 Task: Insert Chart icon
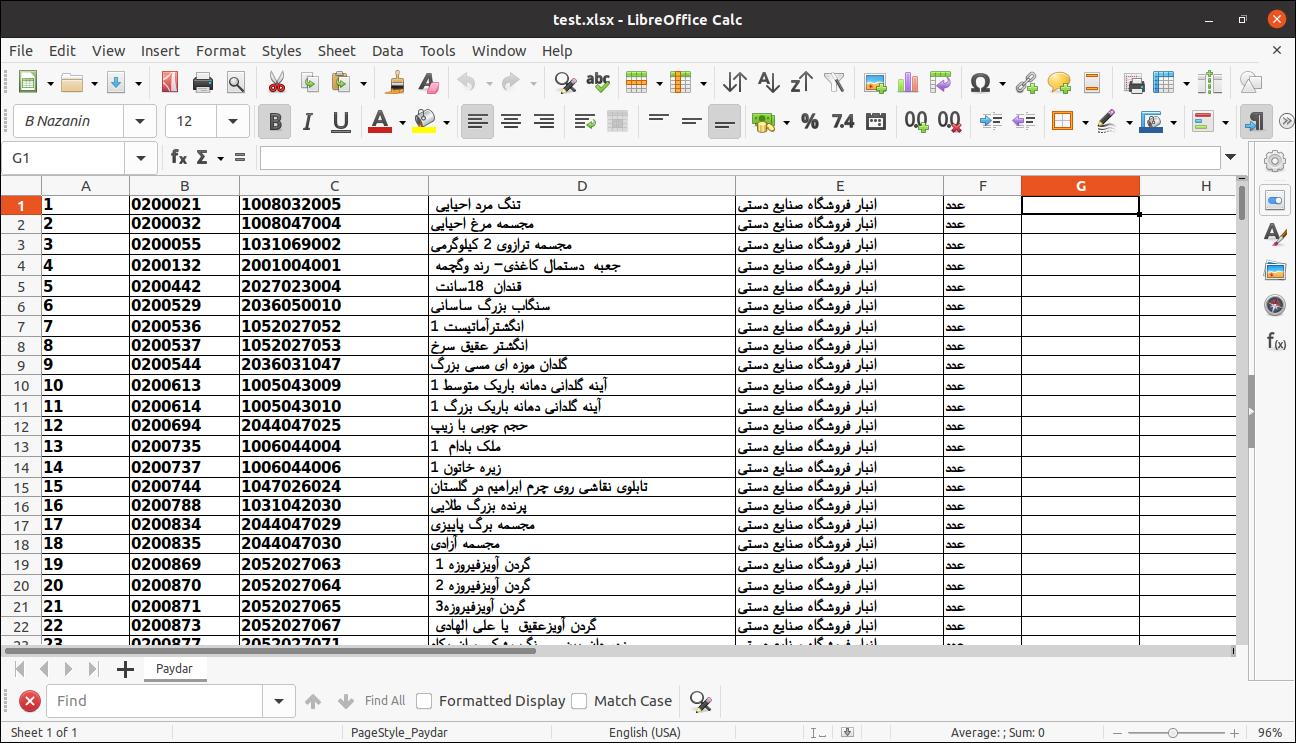[908, 83]
